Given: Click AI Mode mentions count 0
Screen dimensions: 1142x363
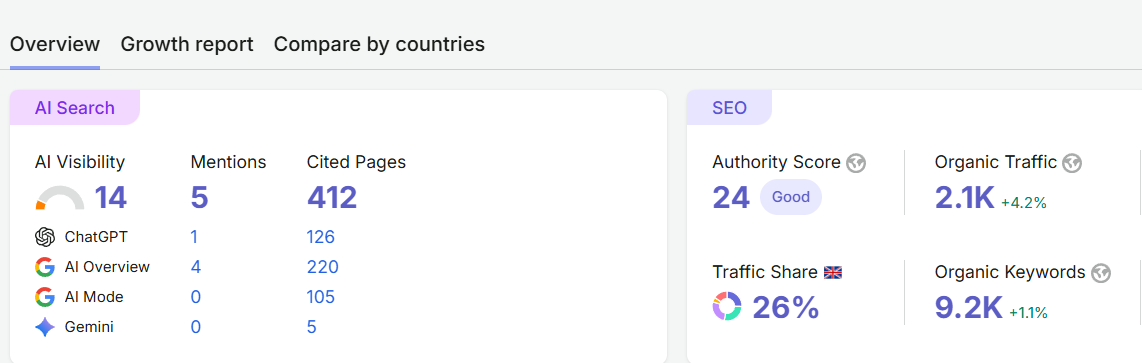Looking at the screenshot, I should [195, 297].
